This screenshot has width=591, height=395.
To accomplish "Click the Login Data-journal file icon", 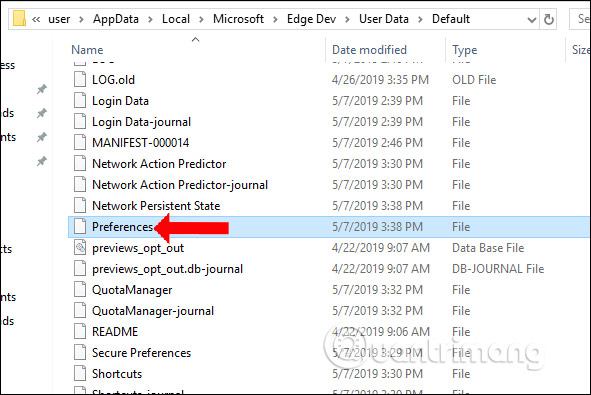I will 80,122.
